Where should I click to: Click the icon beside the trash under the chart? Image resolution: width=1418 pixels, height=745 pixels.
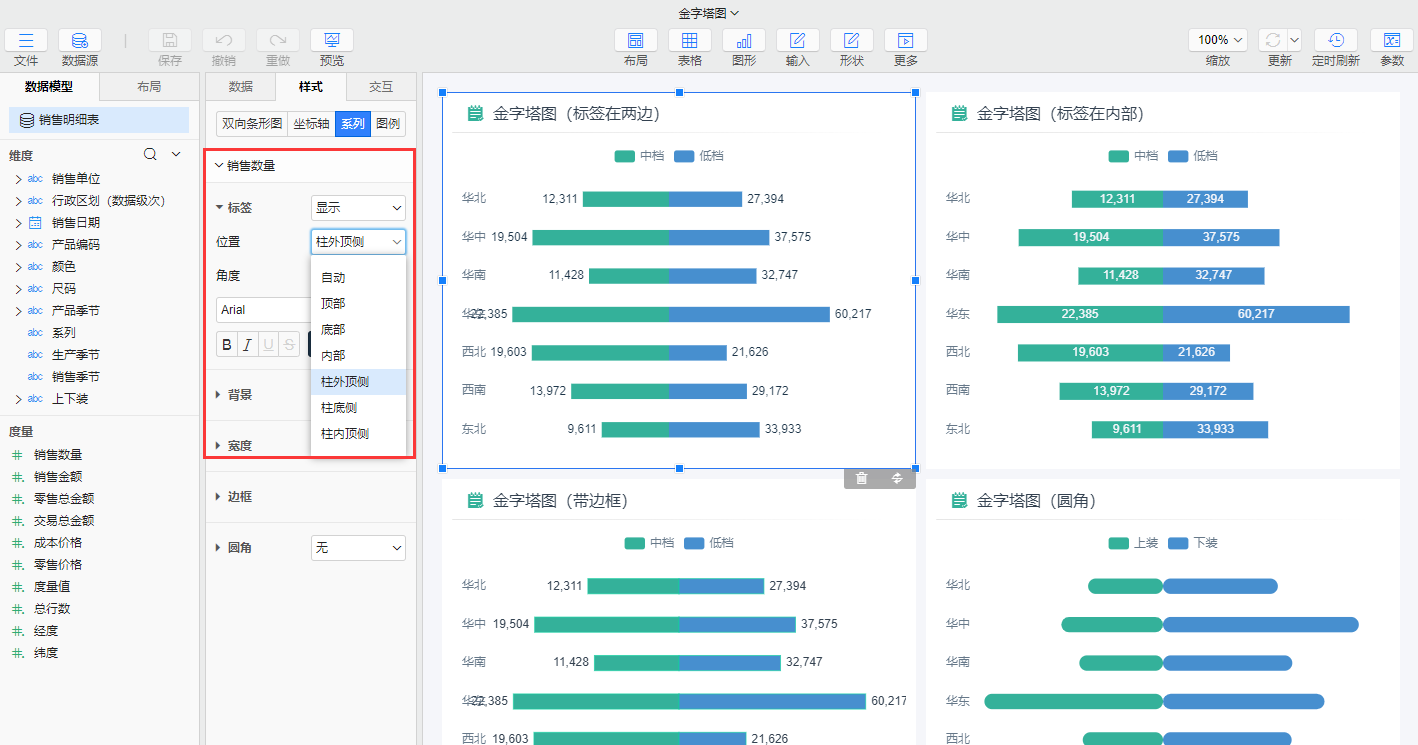pos(897,478)
